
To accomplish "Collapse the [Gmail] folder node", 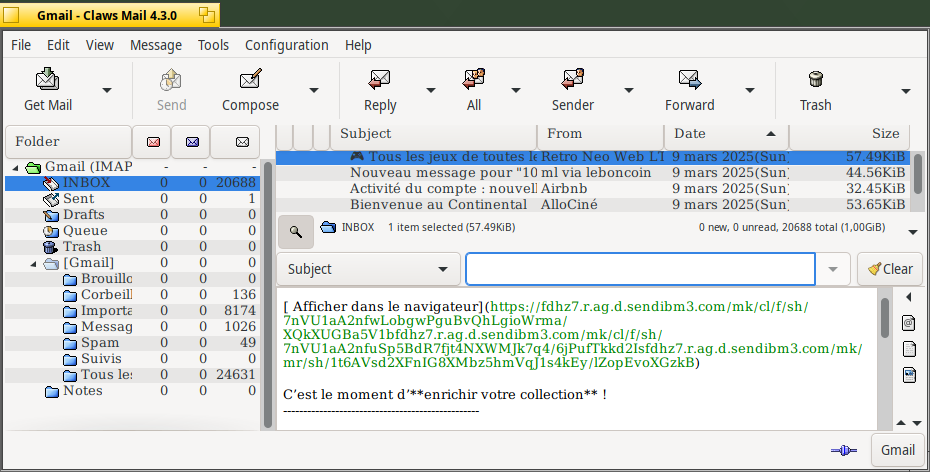I will (x=34, y=264).
